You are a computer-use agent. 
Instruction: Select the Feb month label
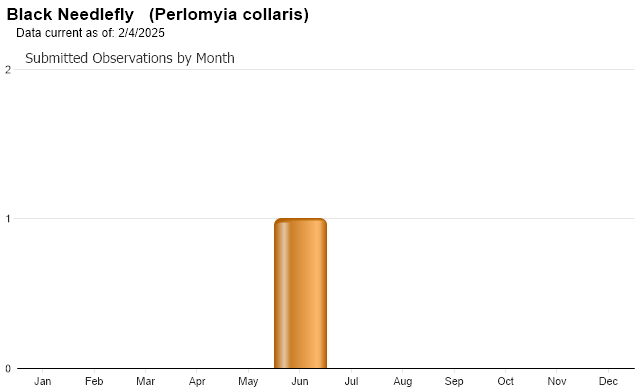tap(94, 381)
